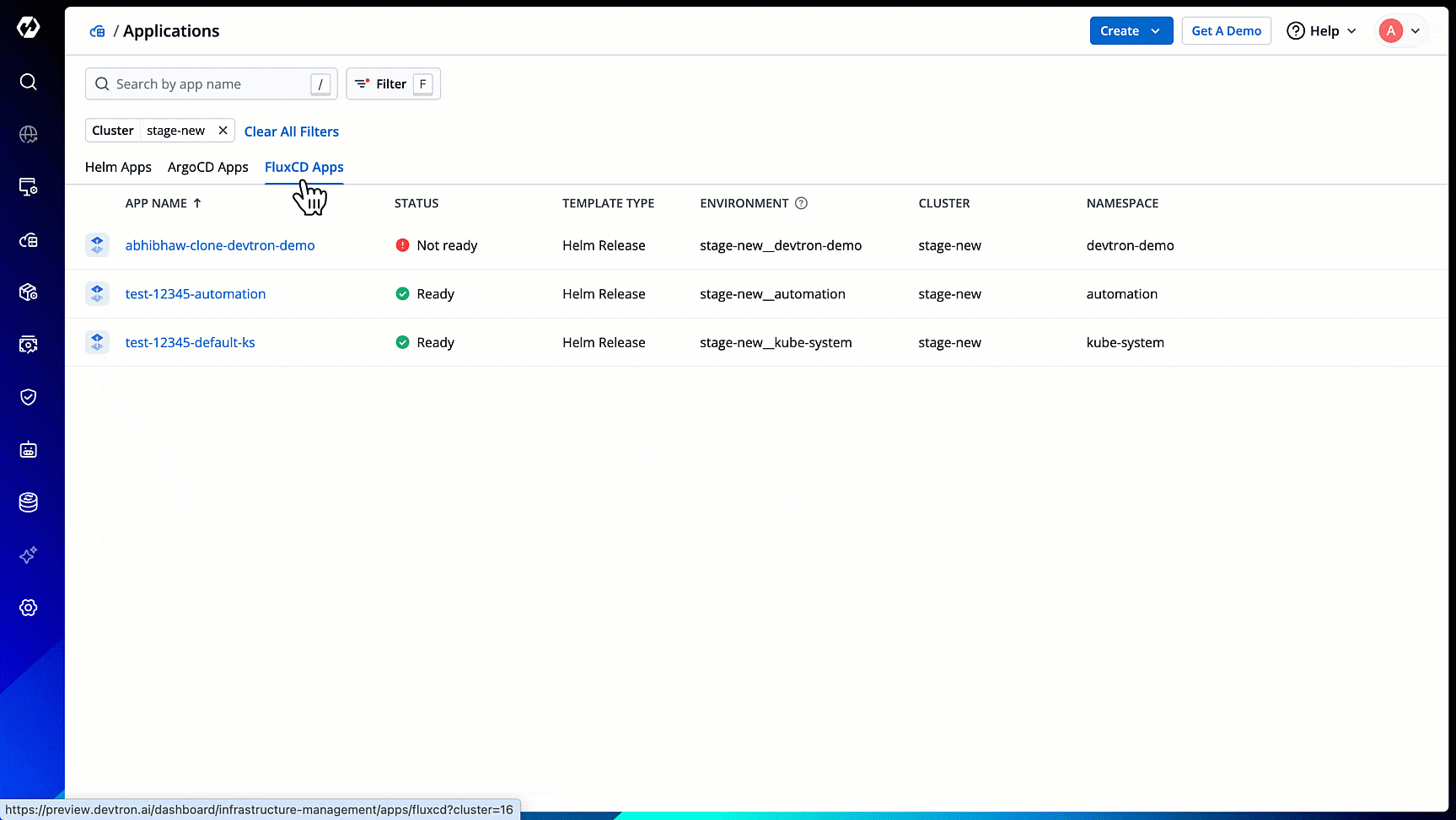1456x820 pixels.
Task: Click the Devtron logo in sidebar
Action: coord(28,28)
